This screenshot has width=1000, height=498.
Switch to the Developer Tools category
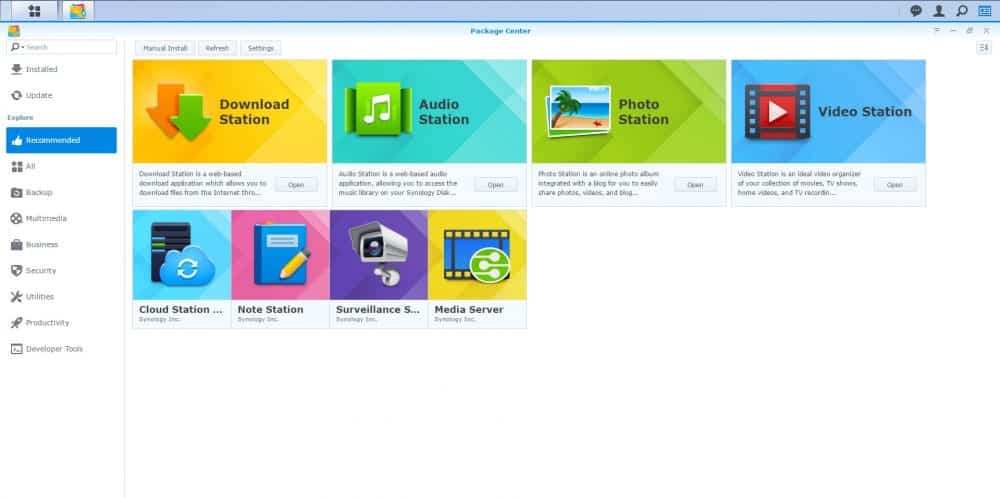[x=61, y=349]
